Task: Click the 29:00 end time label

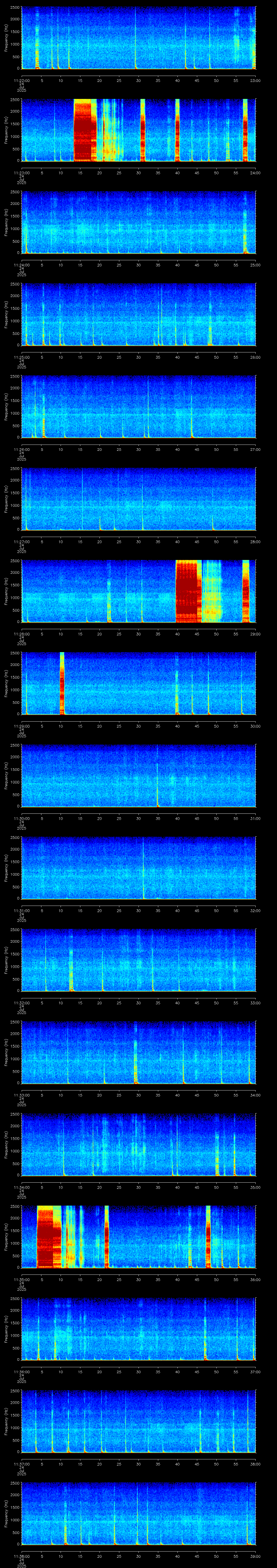Action: 256,634
